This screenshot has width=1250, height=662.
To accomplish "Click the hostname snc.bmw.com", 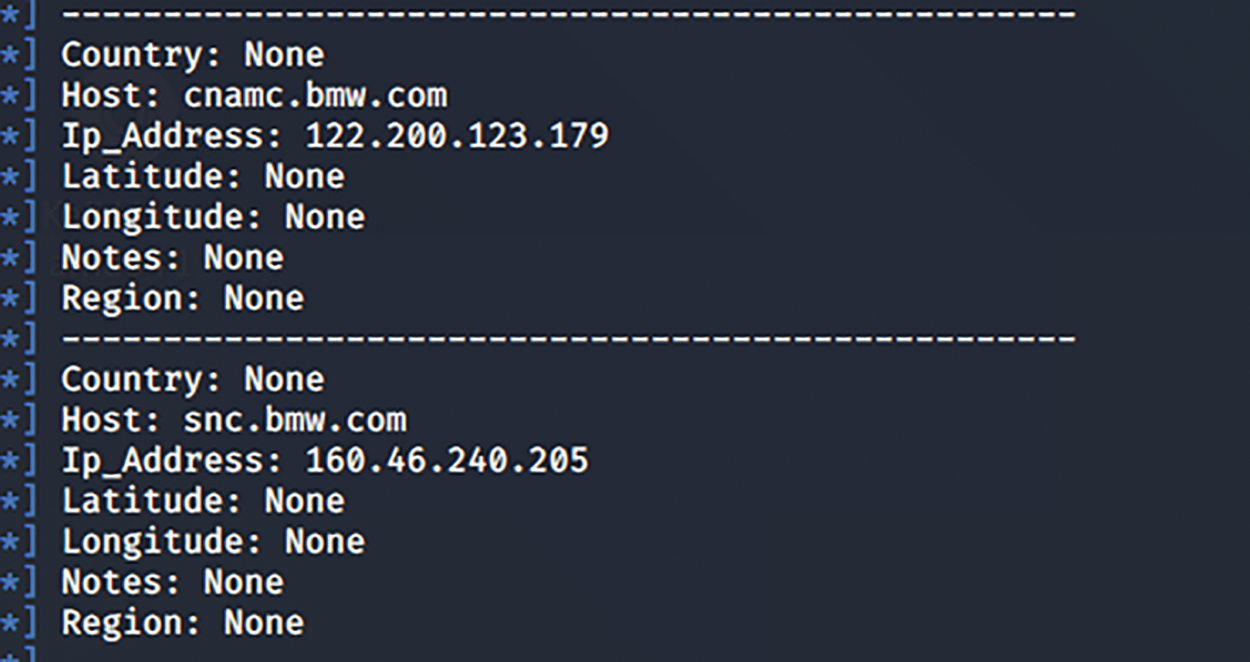I will 295,420.
